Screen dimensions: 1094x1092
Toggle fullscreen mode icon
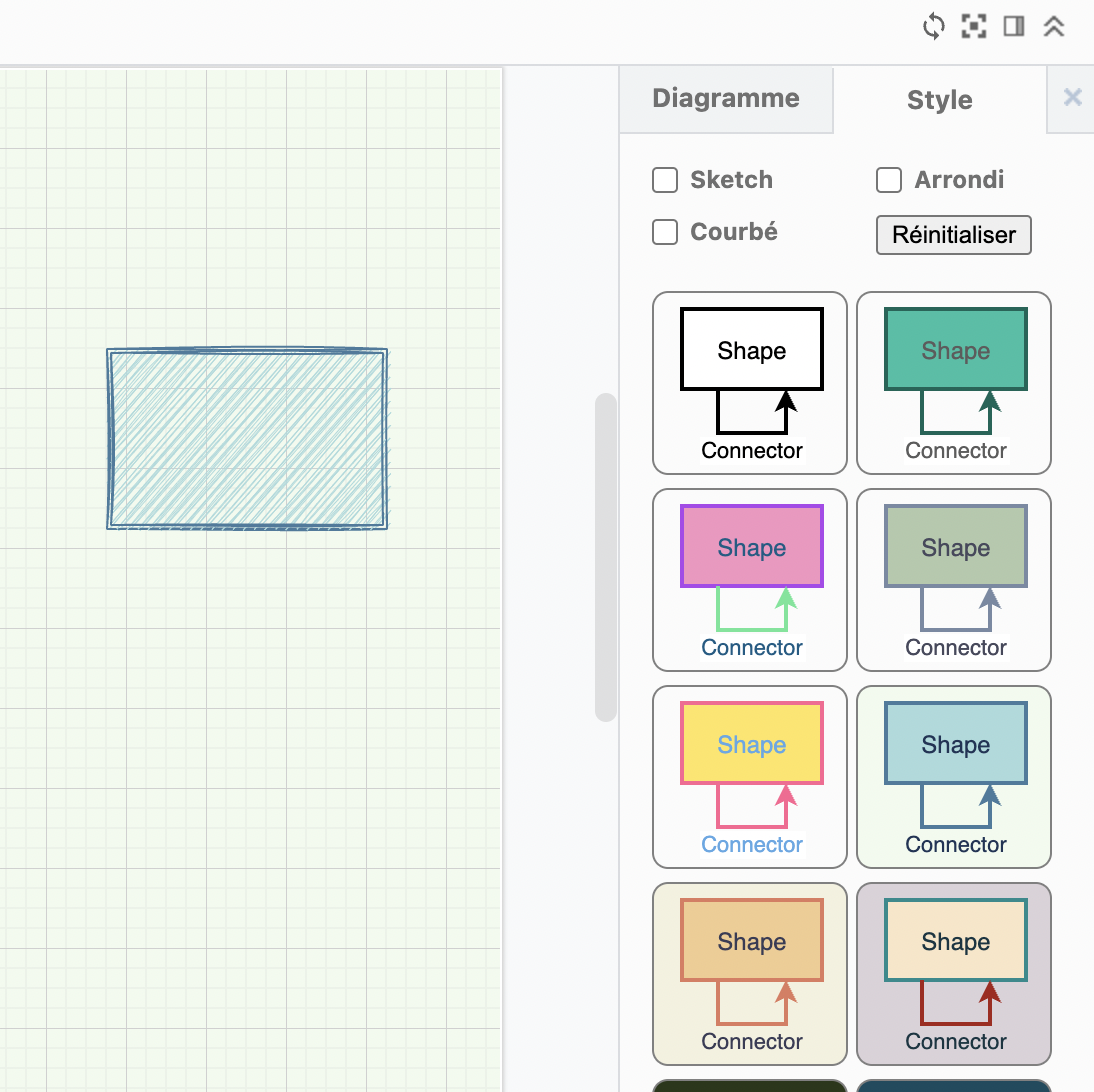(x=973, y=27)
